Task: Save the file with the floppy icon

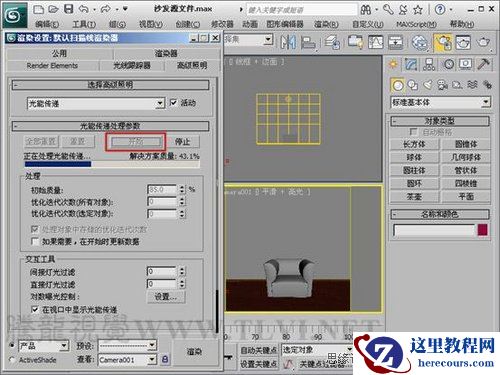Action: point(69,9)
